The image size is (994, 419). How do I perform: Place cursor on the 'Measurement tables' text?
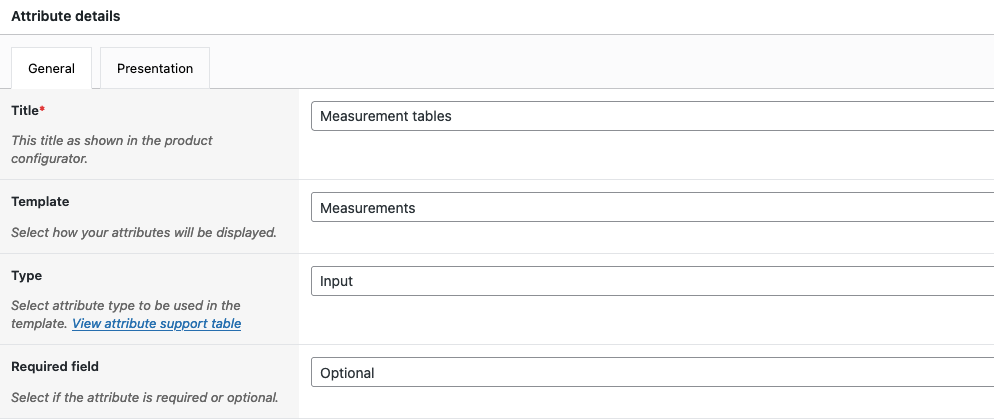(385, 116)
